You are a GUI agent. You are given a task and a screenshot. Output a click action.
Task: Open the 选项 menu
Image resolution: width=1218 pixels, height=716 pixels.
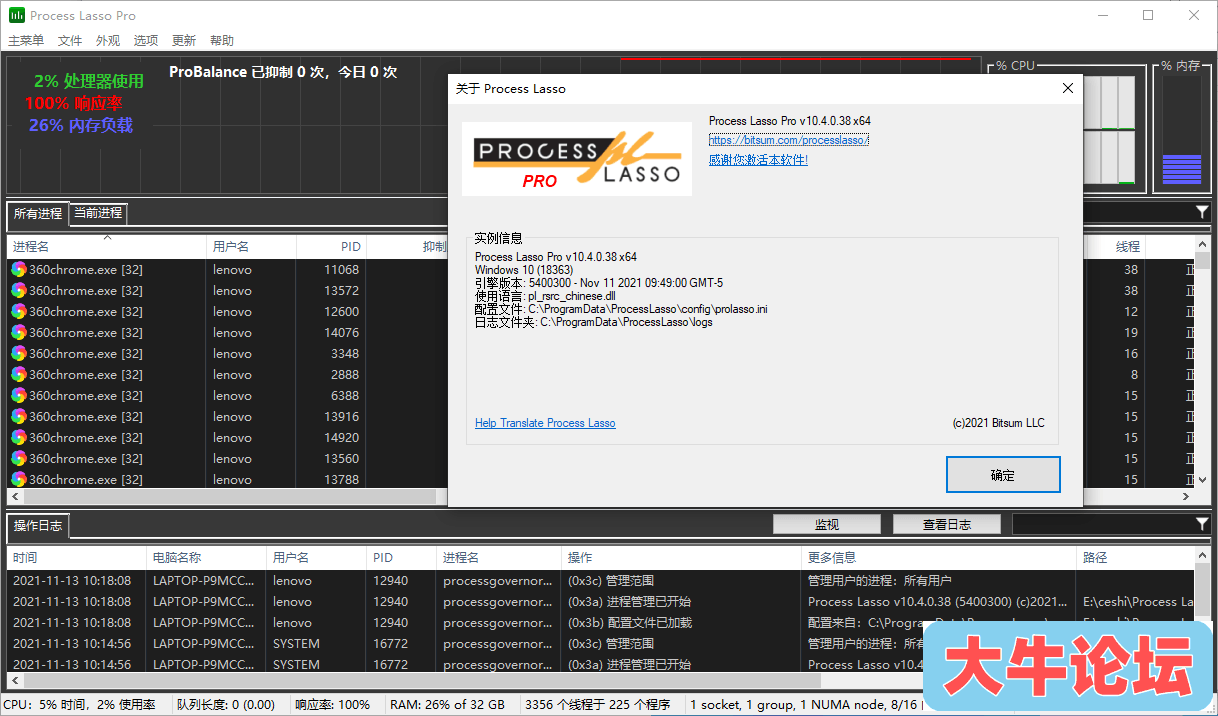[x=146, y=41]
